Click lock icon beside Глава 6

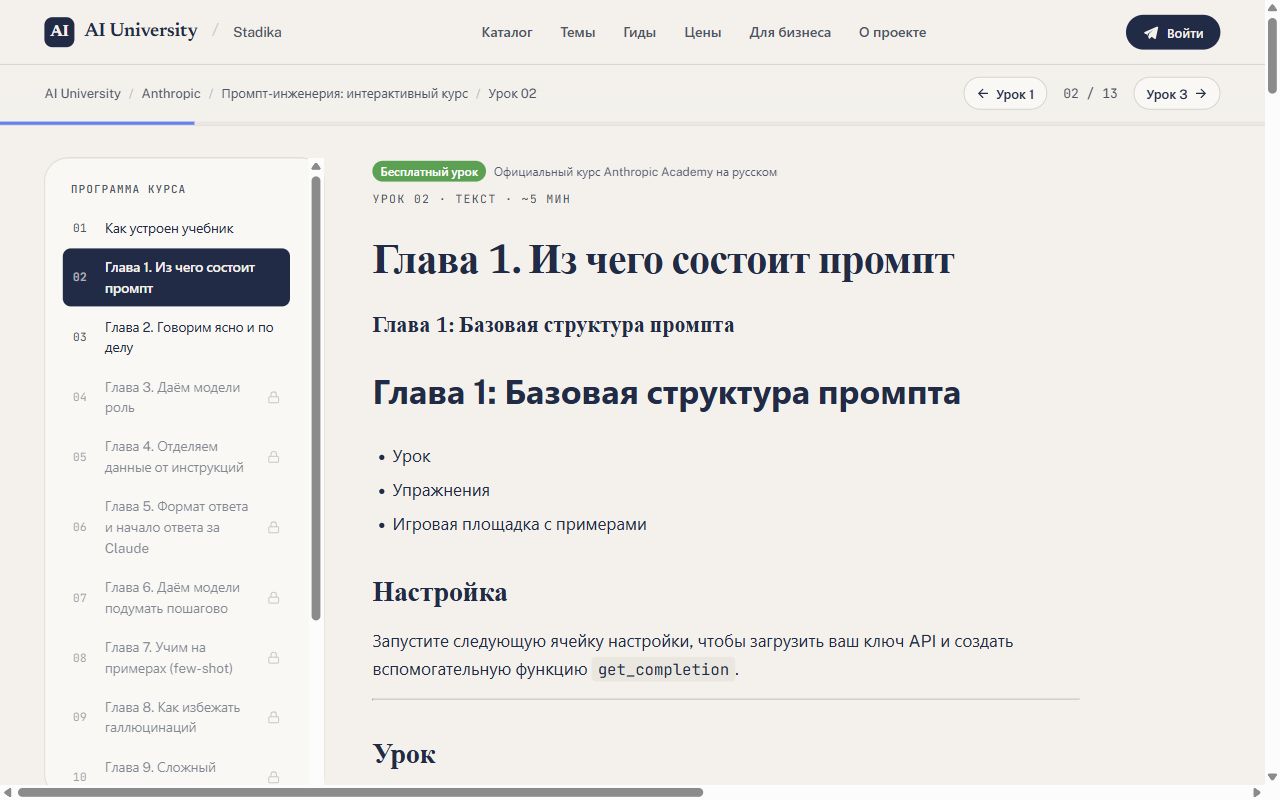(x=274, y=598)
